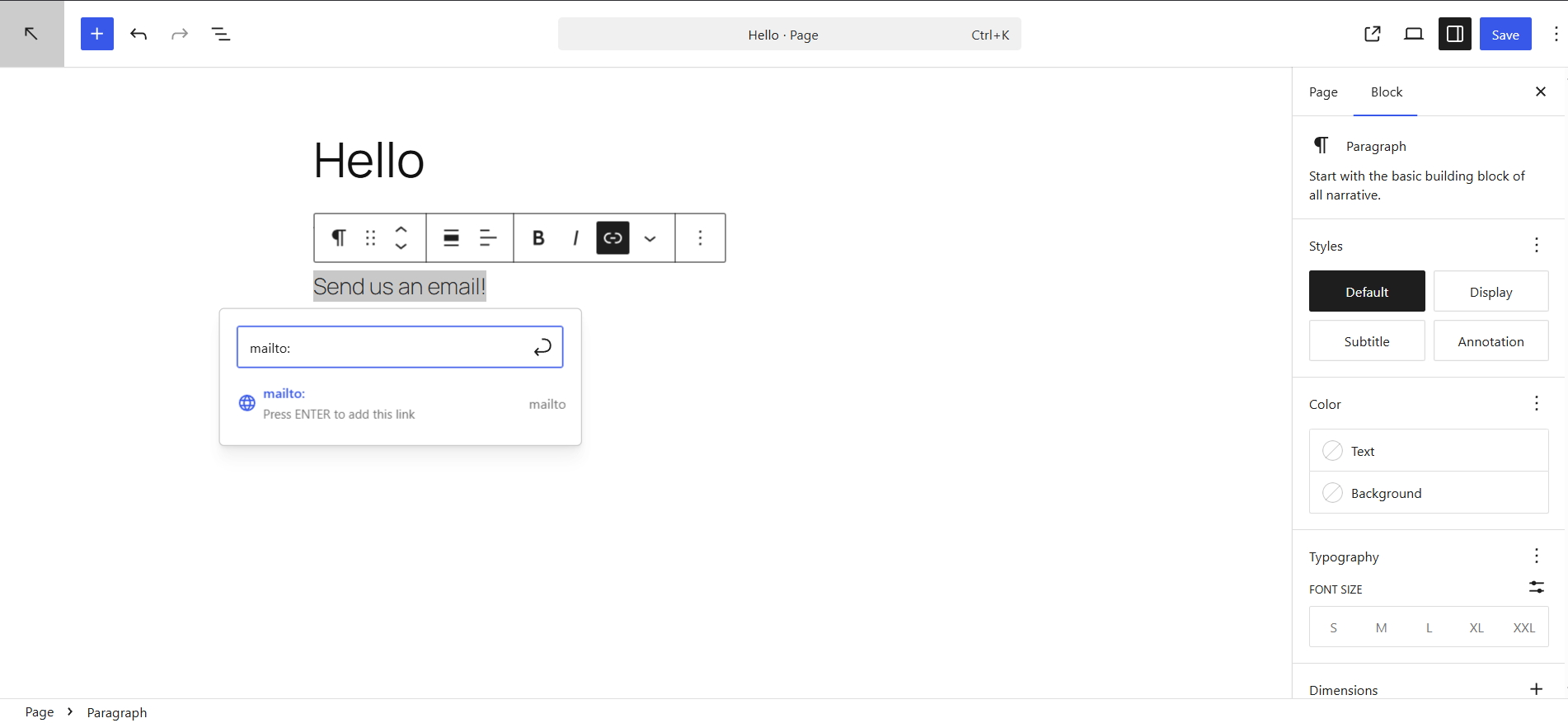This screenshot has width=1568, height=723.
Task: Undo the last change
Action: tap(138, 34)
